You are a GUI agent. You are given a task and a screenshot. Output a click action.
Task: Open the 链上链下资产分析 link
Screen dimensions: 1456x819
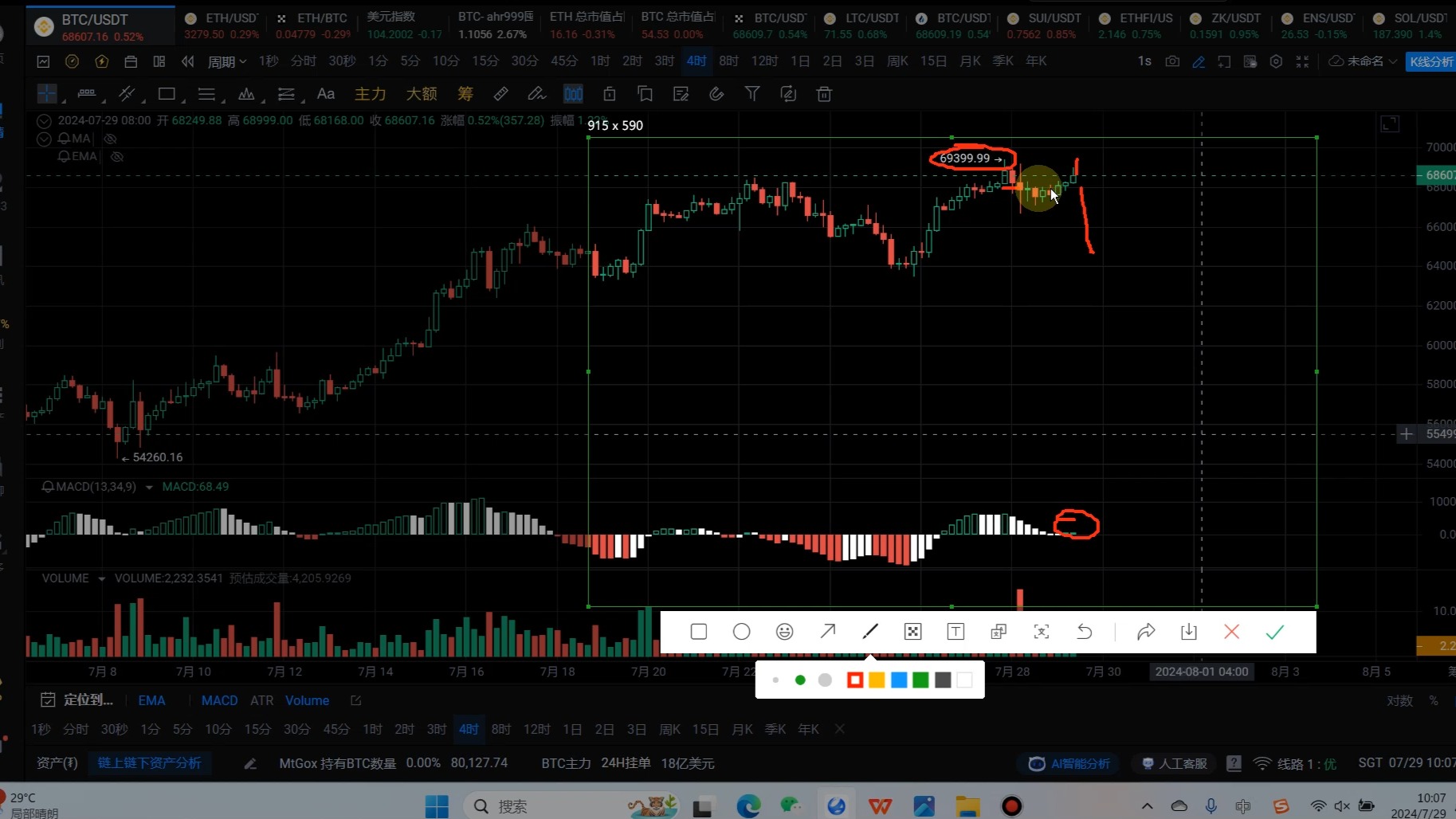(149, 763)
